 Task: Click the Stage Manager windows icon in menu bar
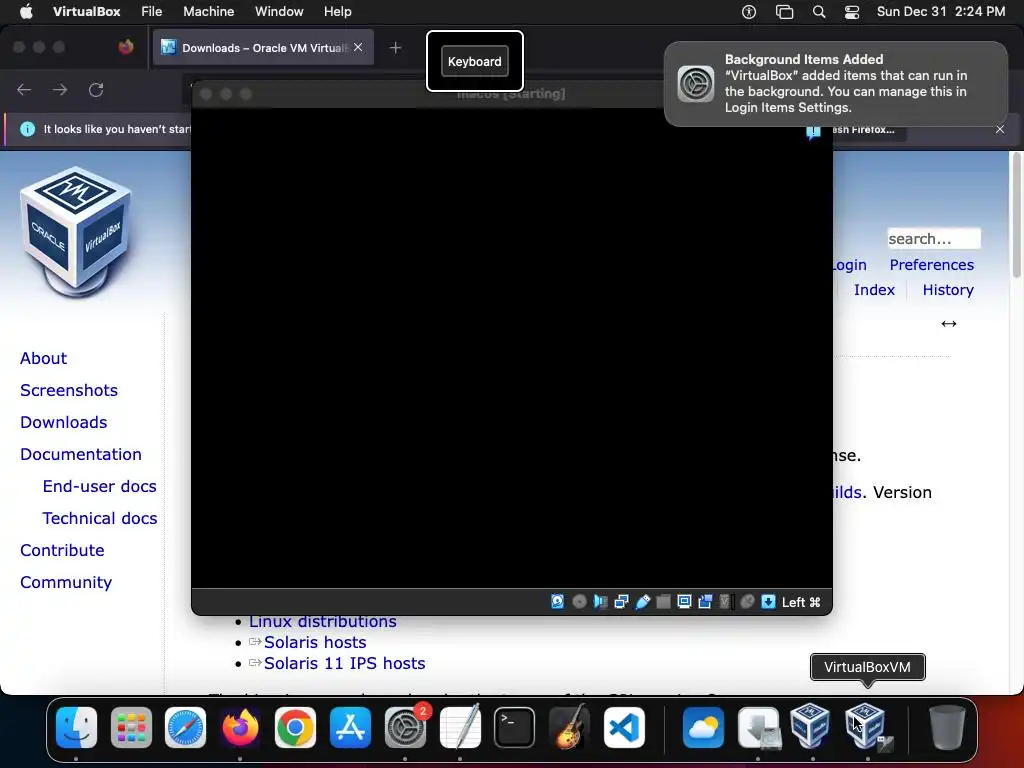pos(784,12)
